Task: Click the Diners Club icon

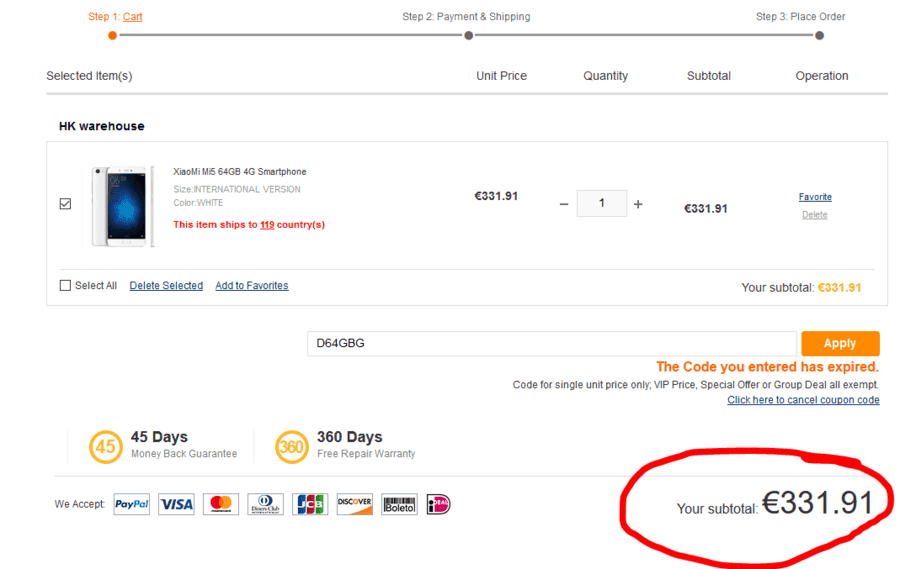Action: (266, 504)
